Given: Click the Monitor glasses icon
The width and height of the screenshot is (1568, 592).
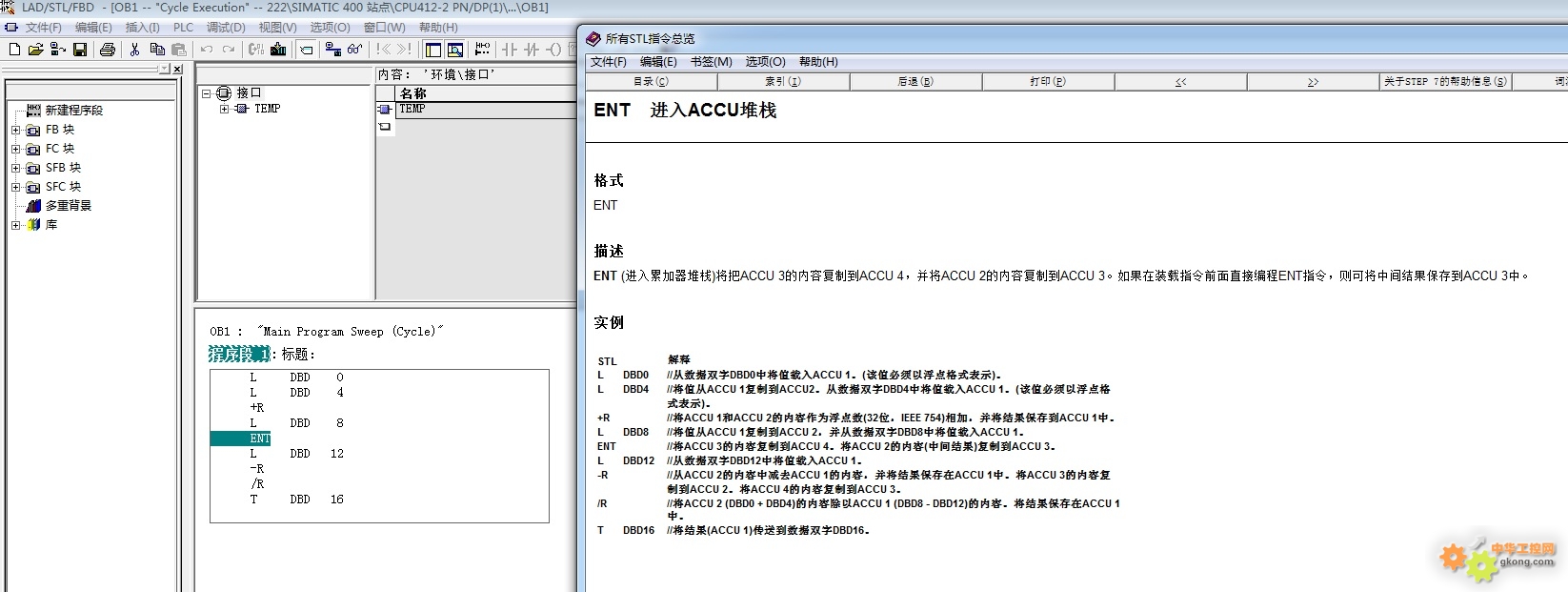Looking at the screenshot, I should (355, 49).
